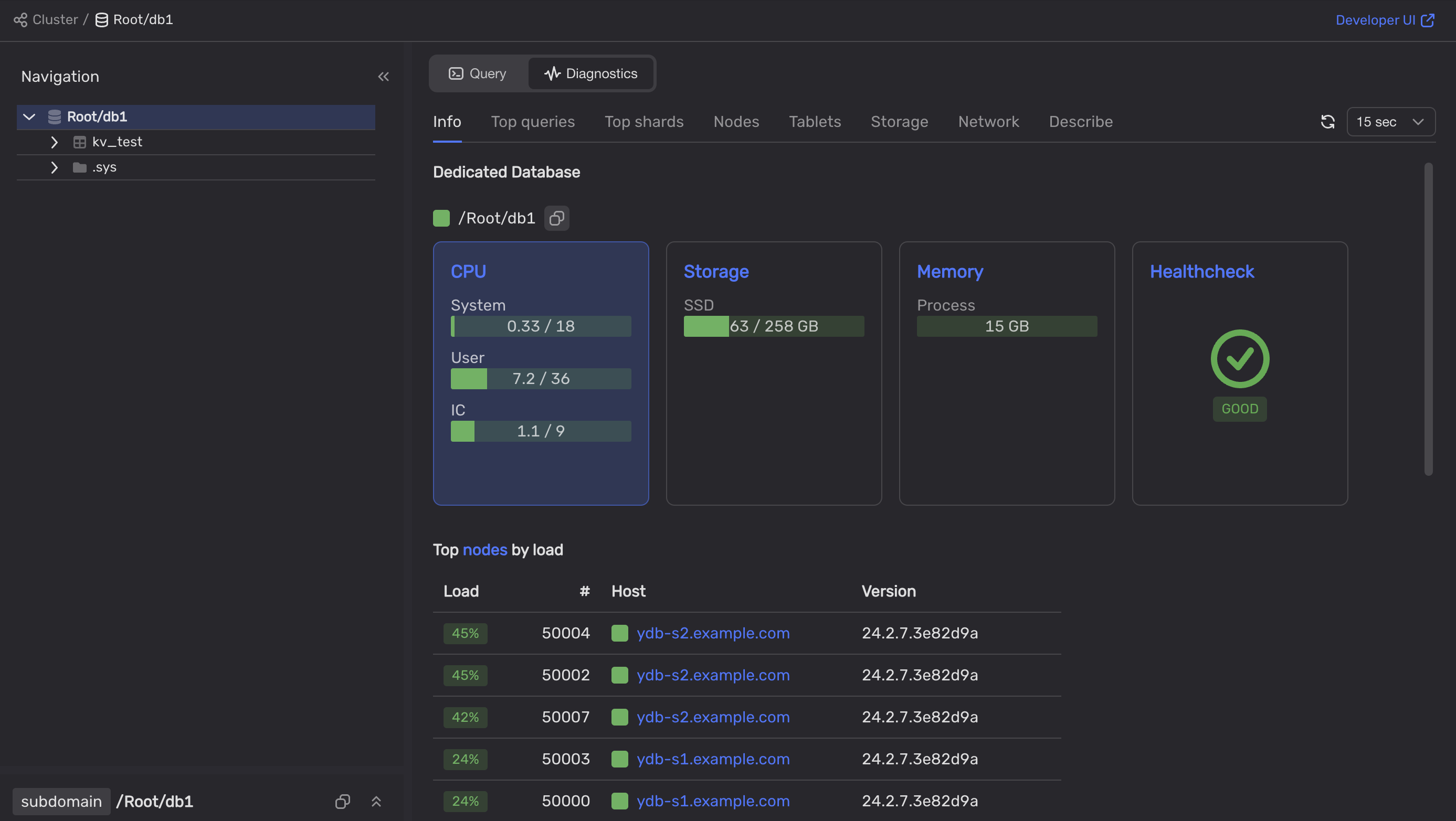The image size is (1456, 821).
Task: Click the Cluster icon in breadcrumb
Action: [x=20, y=20]
